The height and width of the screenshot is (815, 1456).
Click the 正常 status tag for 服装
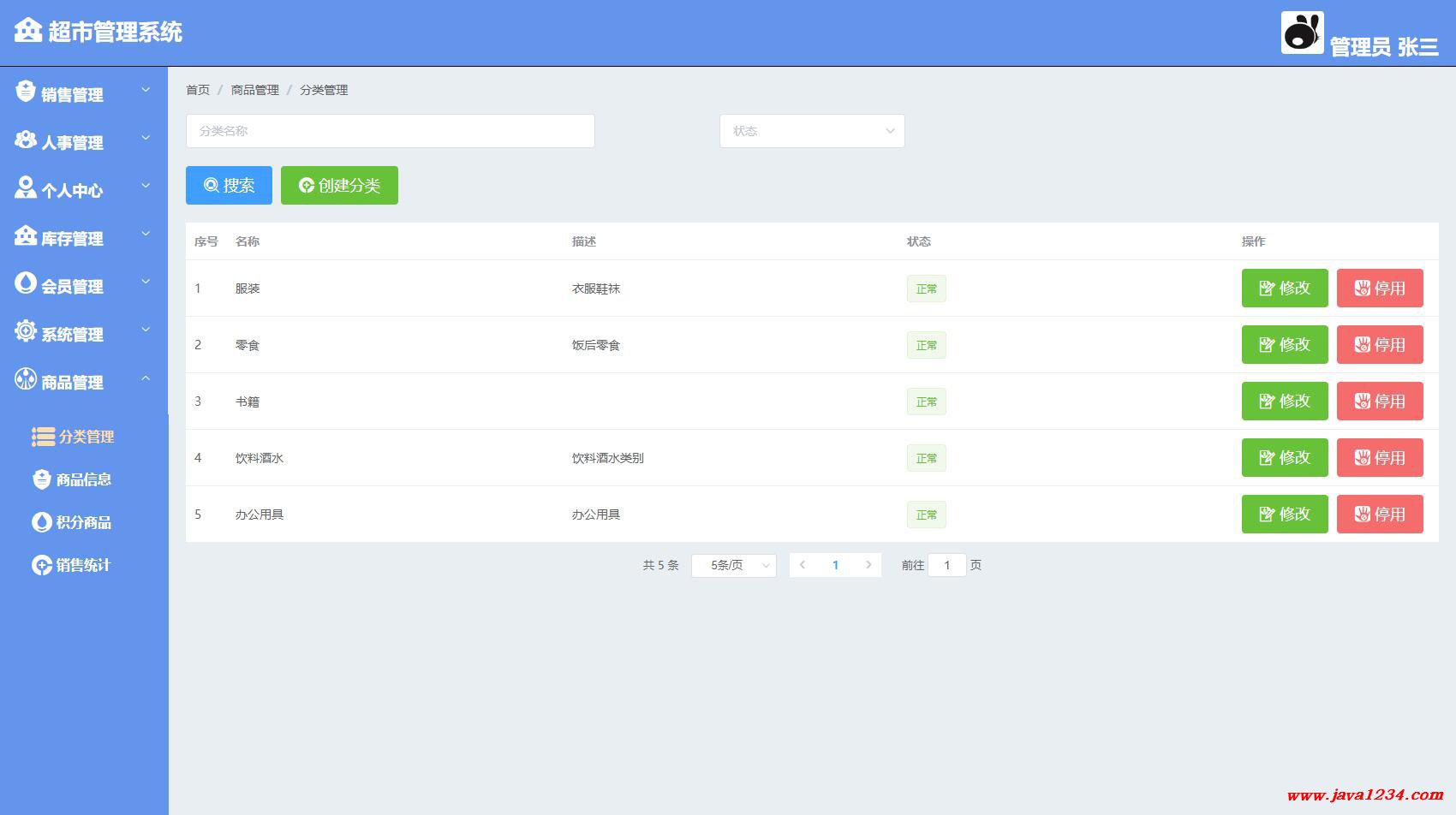point(927,289)
